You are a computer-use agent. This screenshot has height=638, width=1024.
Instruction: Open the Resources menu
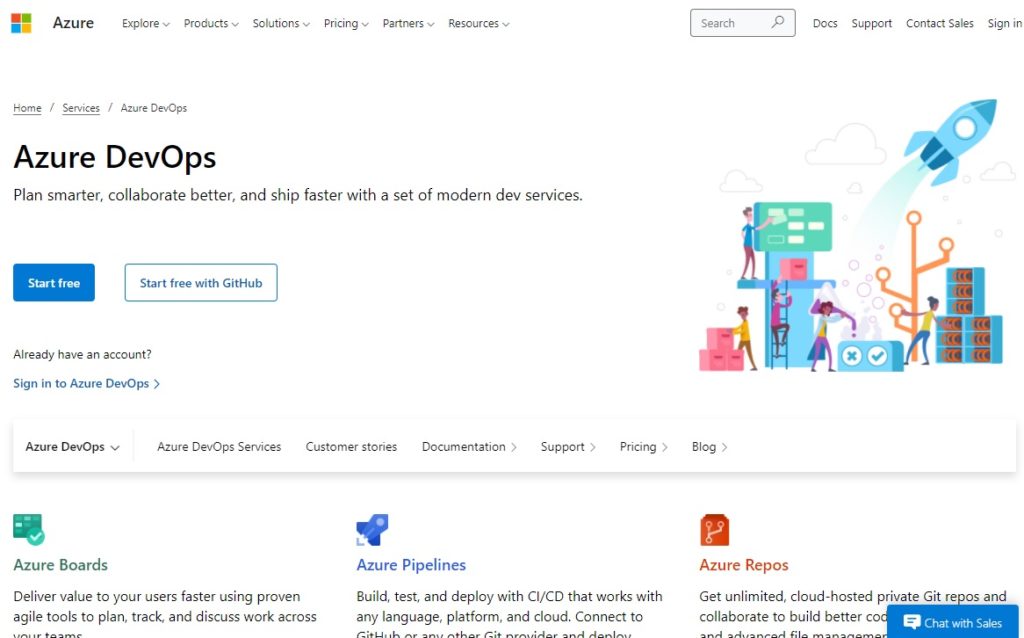(x=473, y=23)
